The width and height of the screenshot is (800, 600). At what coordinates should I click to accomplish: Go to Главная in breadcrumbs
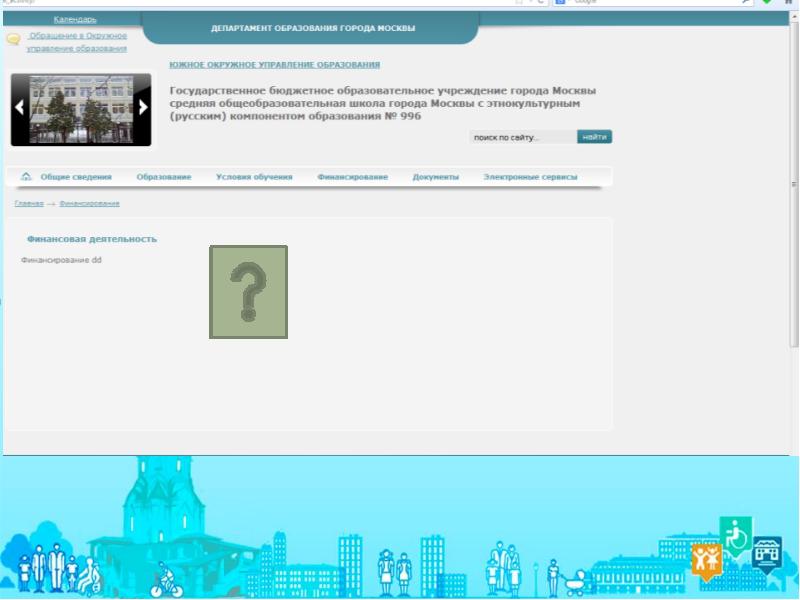coord(28,203)
